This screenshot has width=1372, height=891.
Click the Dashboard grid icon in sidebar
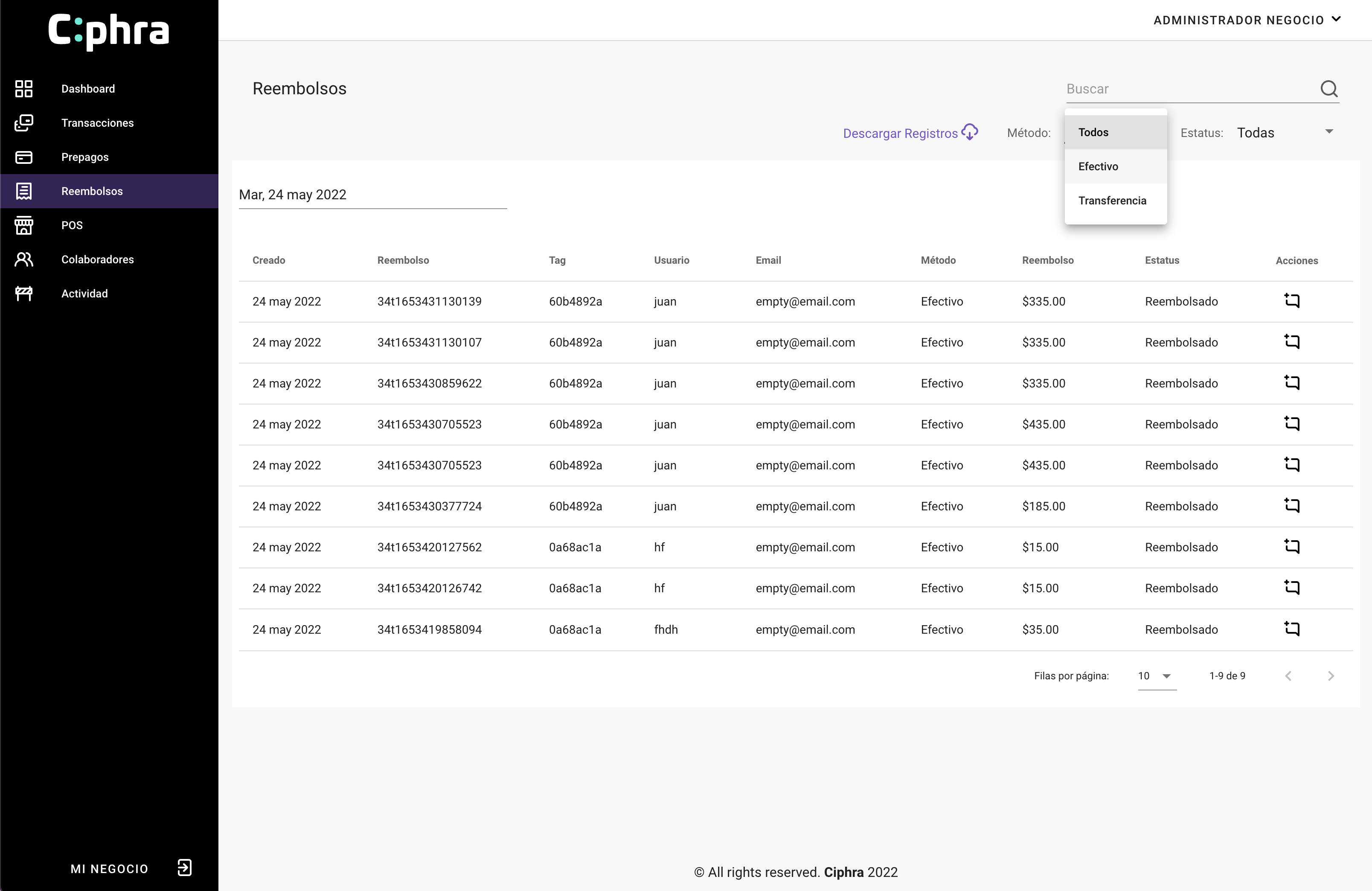coord(23,89)
